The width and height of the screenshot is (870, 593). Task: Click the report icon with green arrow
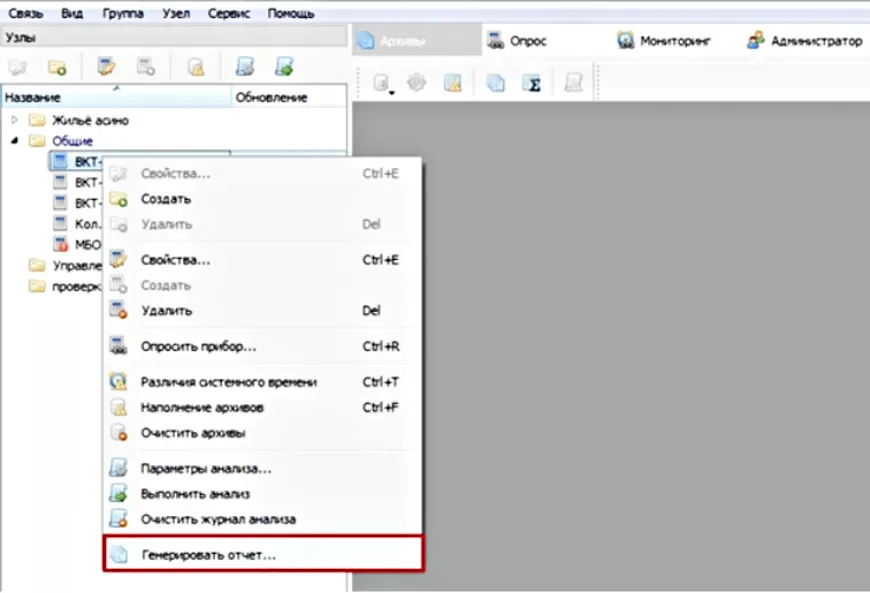point(284,67)
